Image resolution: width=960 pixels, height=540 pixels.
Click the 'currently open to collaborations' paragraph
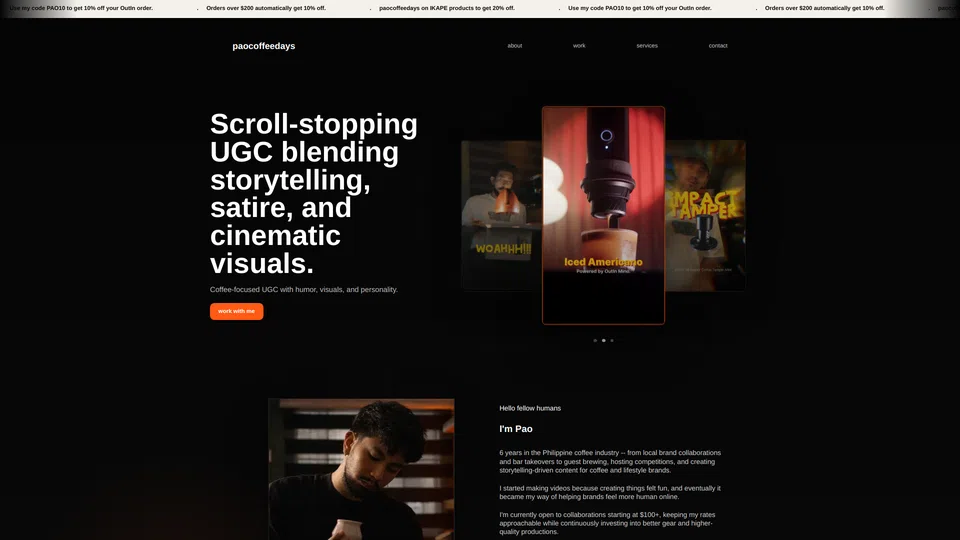click(607, 523)
